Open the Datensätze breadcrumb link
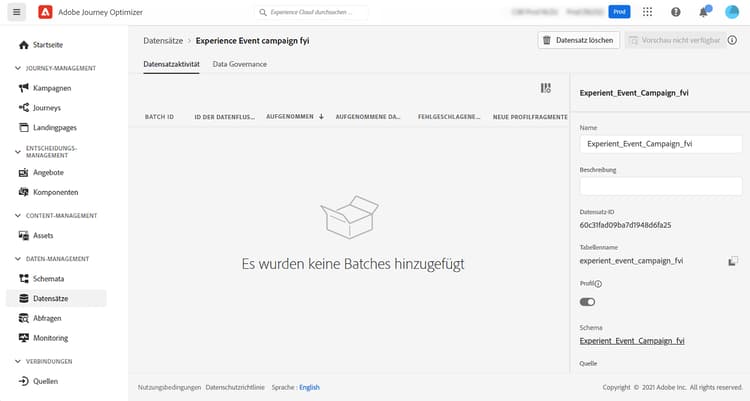This screenshot has height=401, width=750. point(163,41)
